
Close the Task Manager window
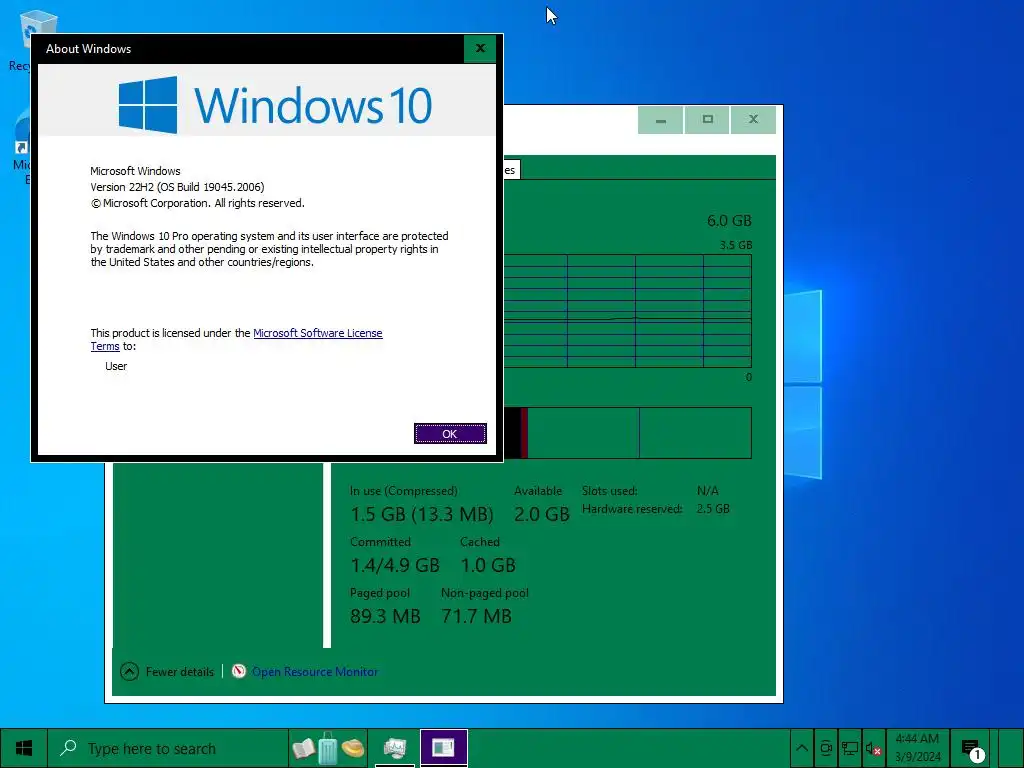(x=753, y=120)
